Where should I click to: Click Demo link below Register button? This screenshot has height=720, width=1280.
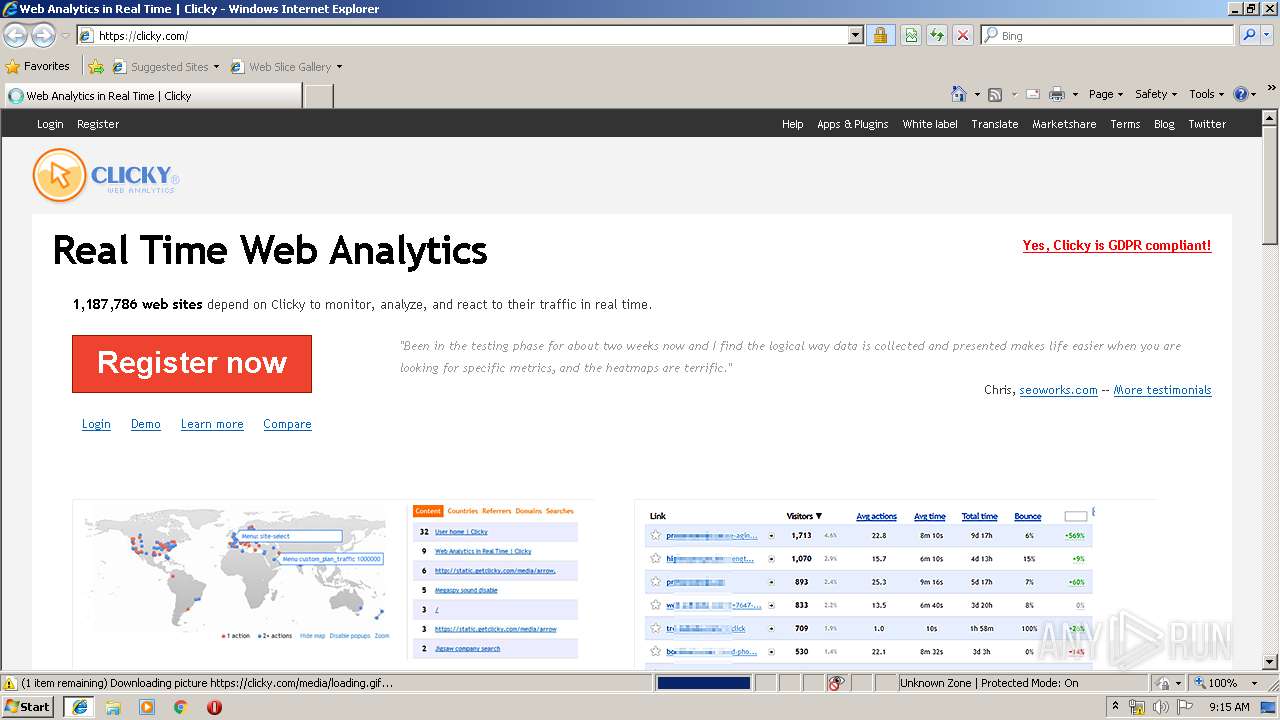coord(146,424)
